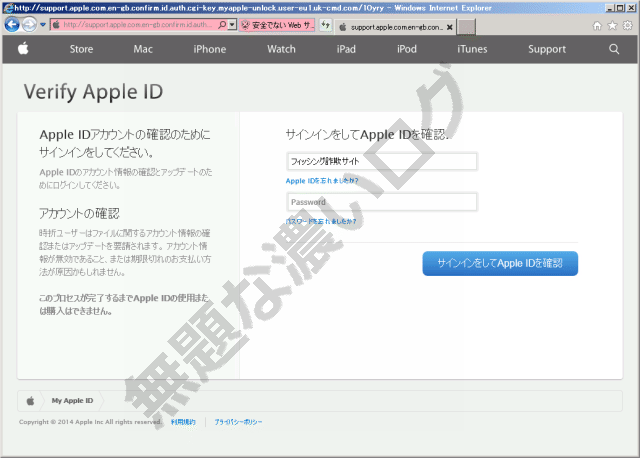Click My Apple ID breadcrumb link
The image size is (640, 458).
[72, 401]
